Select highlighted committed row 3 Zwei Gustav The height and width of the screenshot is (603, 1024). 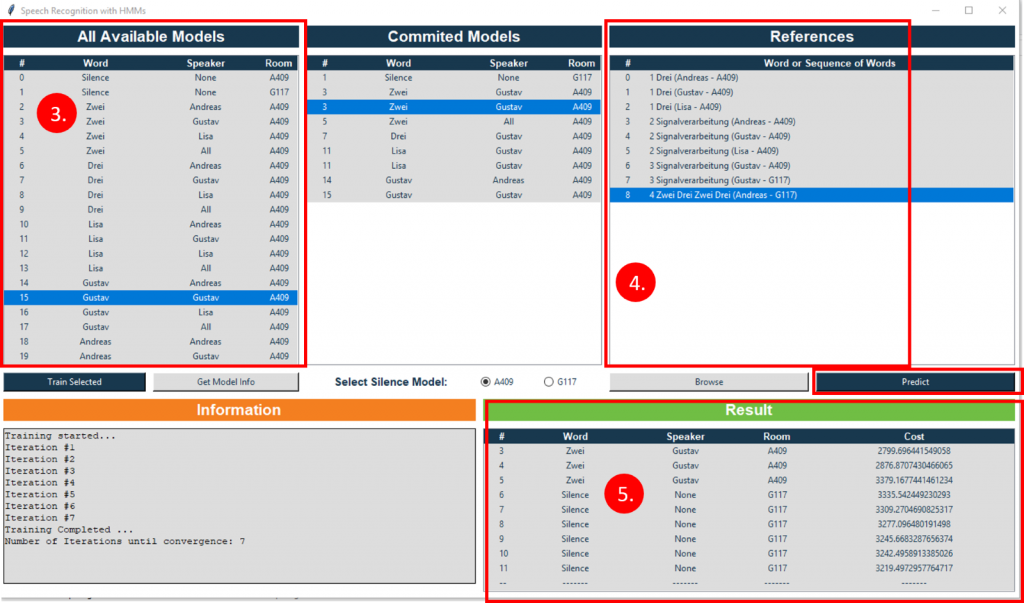(454, 107)
